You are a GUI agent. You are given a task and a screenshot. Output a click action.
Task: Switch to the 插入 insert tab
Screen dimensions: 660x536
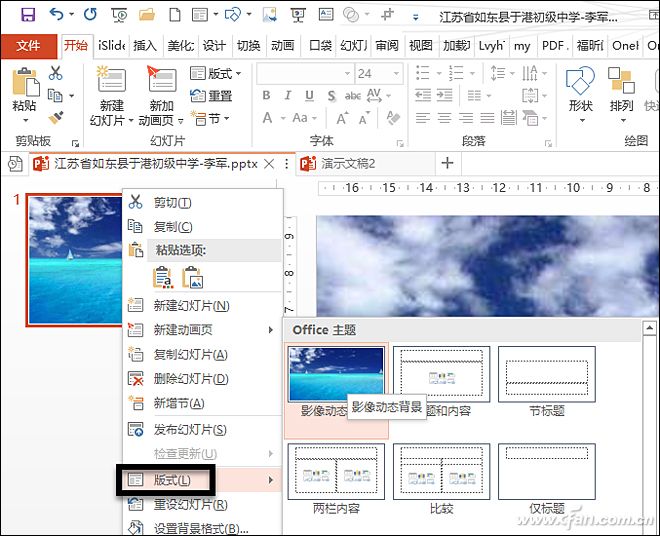pos(145,45)
